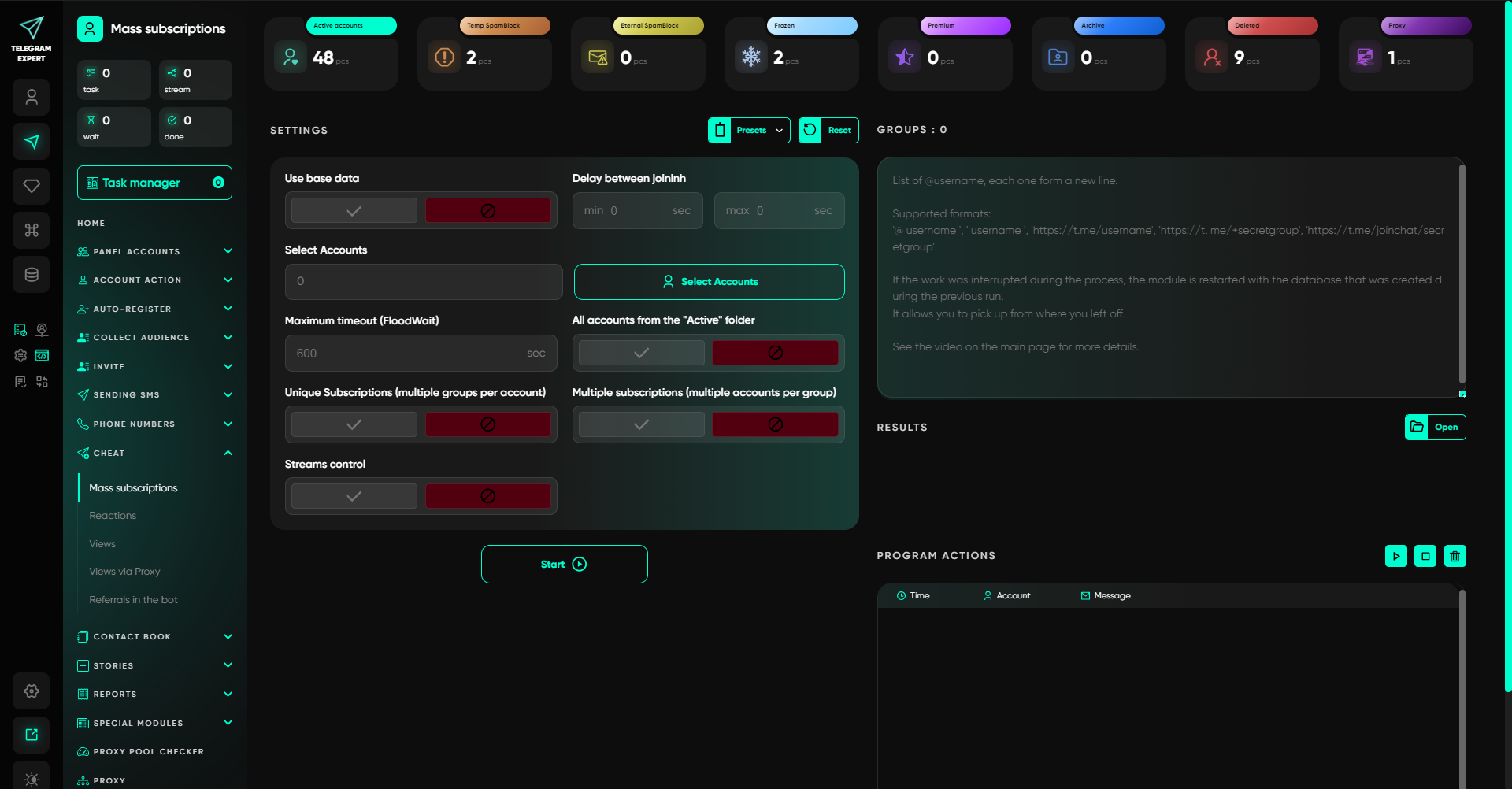Open the settings gear at sidebar bottom

[31, 691]
